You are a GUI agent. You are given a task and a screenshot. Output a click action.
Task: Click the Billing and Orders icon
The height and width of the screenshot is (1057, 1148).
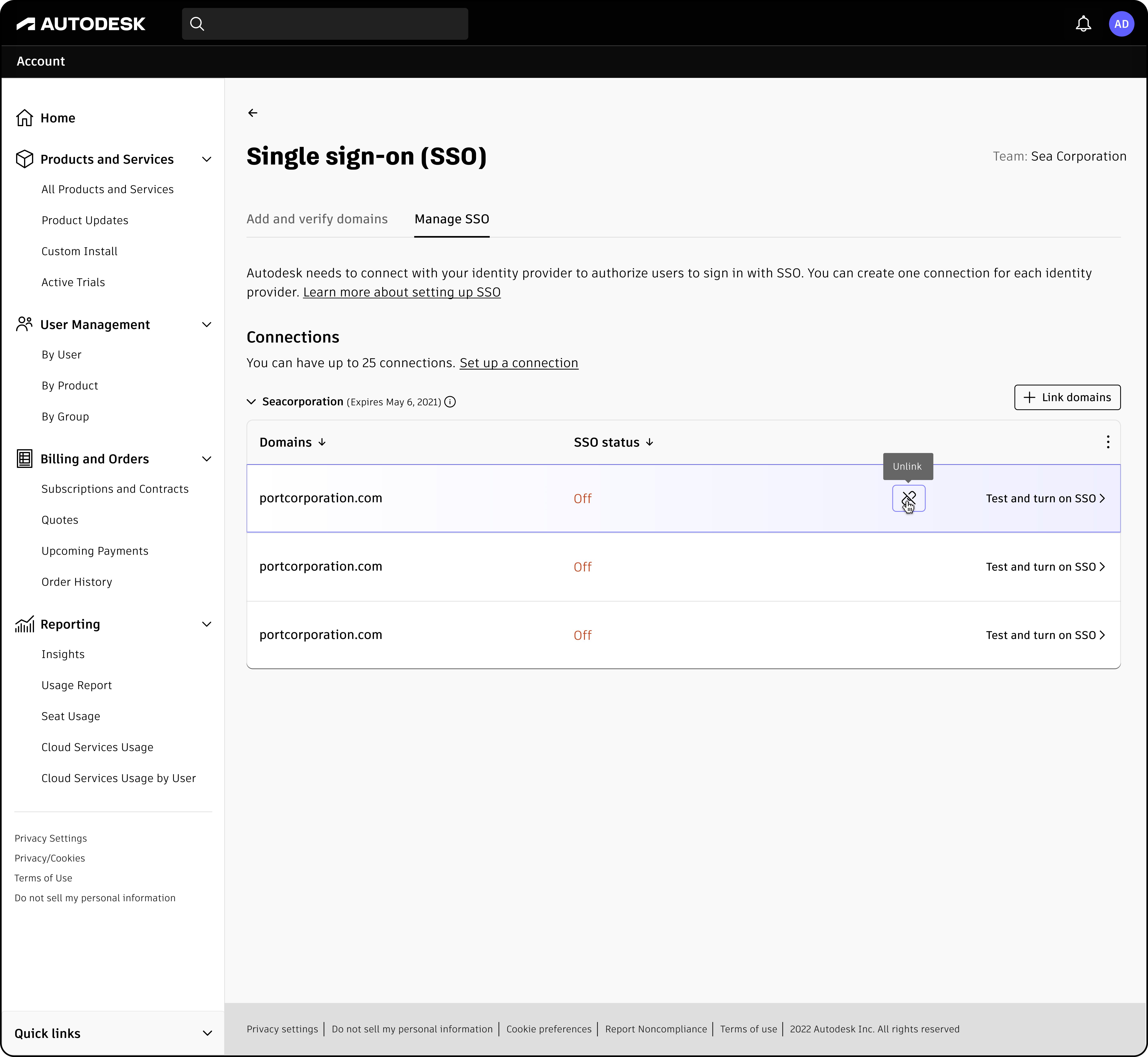click(x=25, y=459)
